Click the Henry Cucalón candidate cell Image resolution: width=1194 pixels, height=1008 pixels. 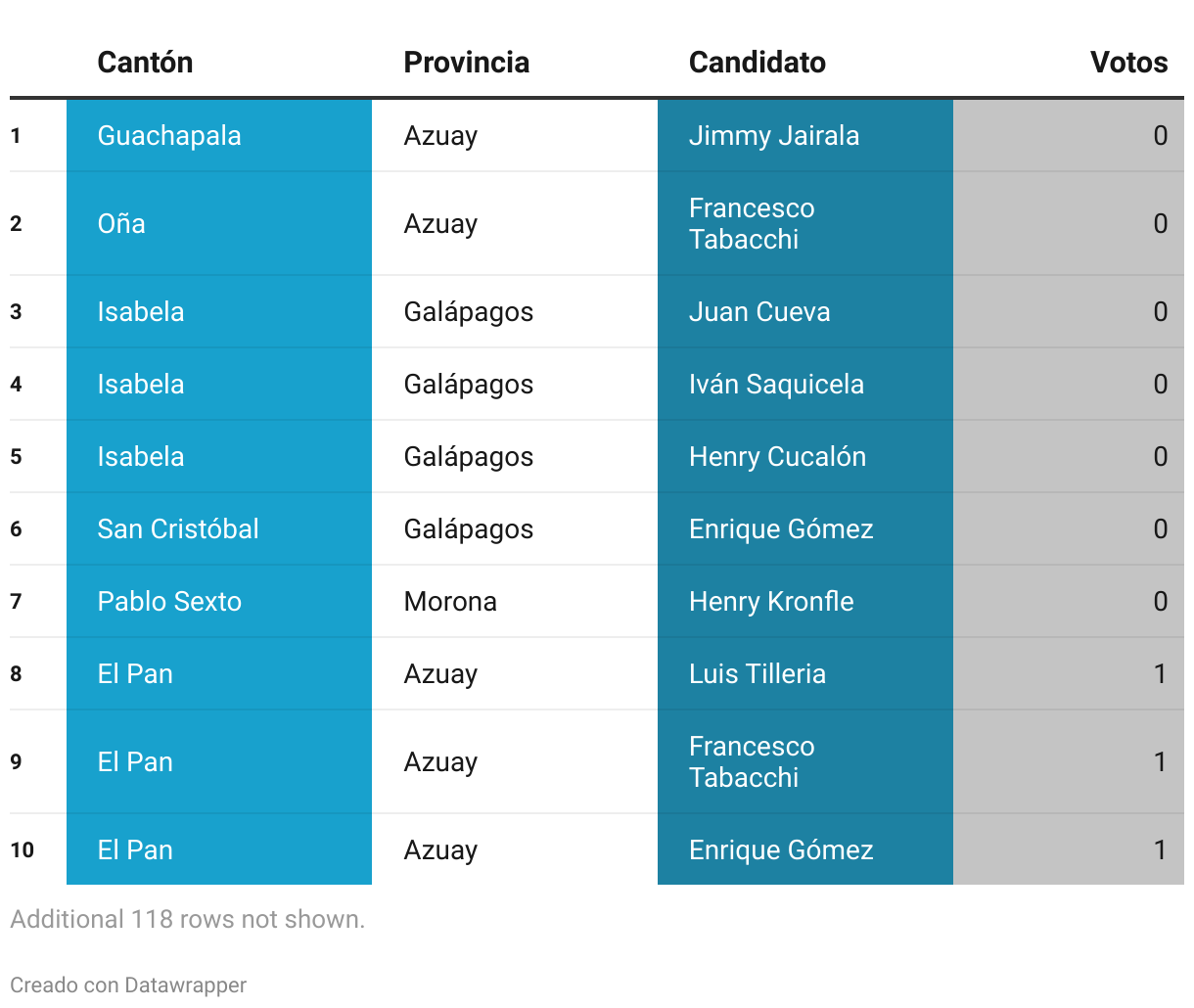click(805, 457)
